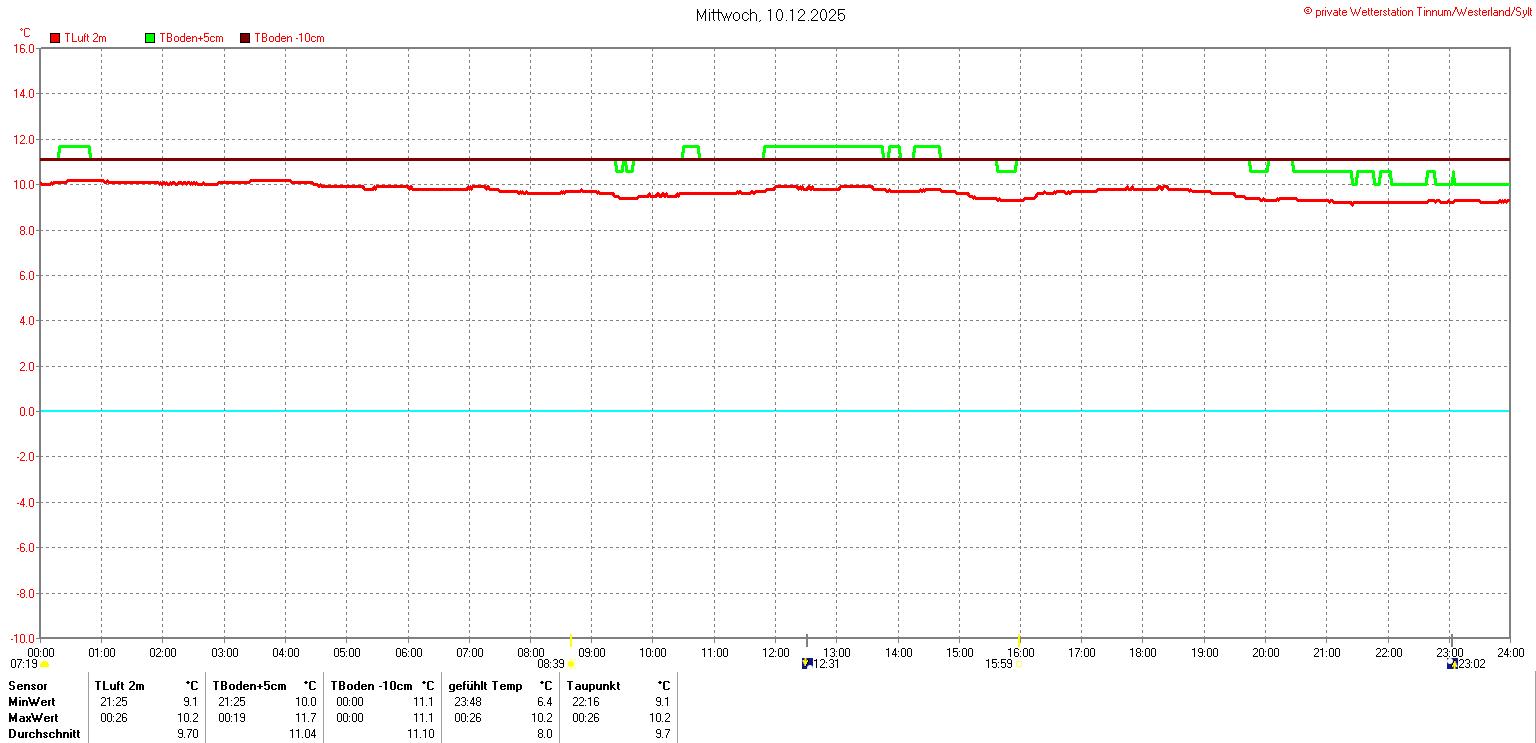Click the sun icon next to 07:19
The image size is (1536, 743).
(x=44, y=664)
